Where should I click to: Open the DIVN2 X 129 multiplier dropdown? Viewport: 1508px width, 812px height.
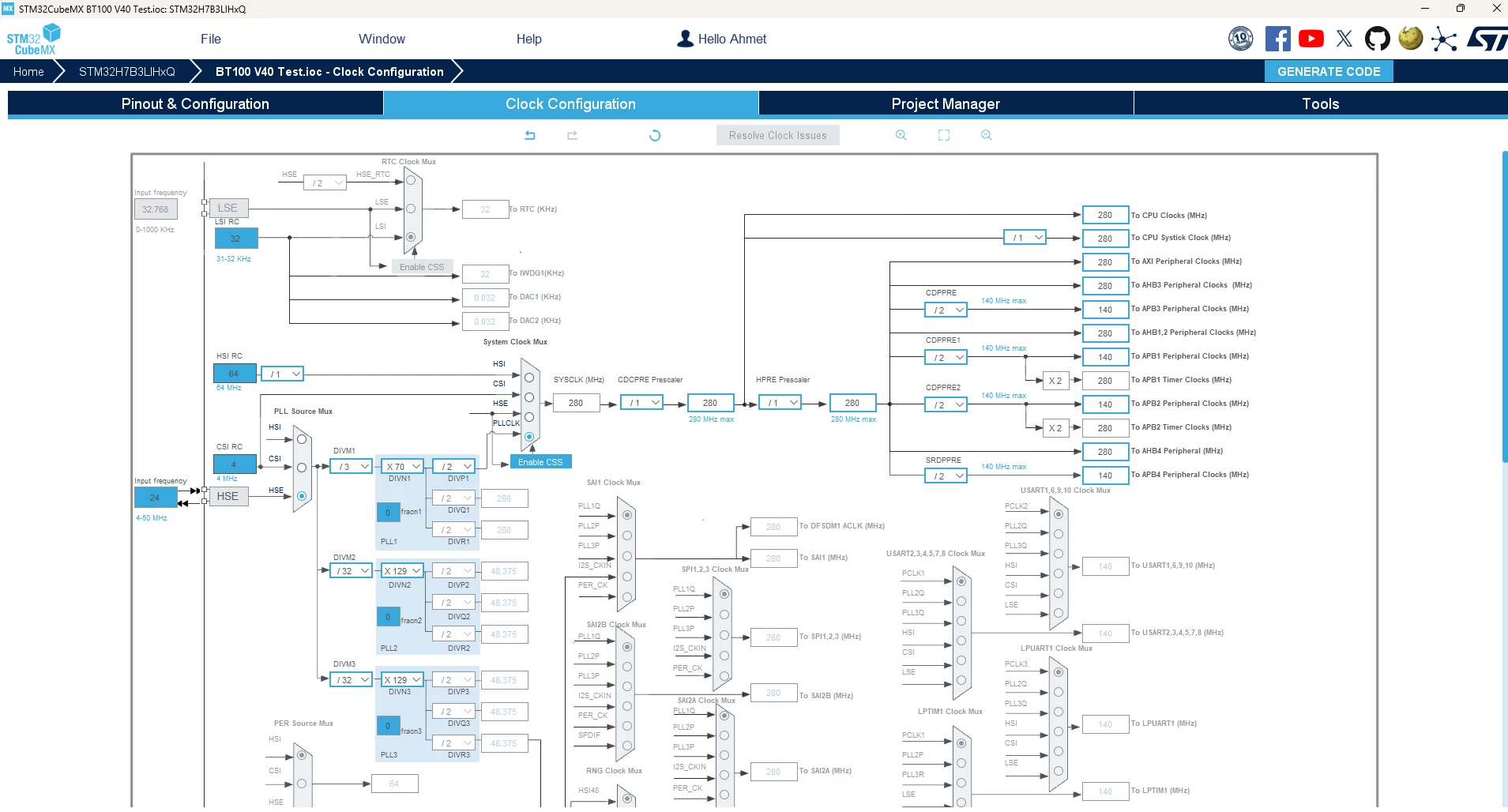pyautogui.click(x=402, y=571)
